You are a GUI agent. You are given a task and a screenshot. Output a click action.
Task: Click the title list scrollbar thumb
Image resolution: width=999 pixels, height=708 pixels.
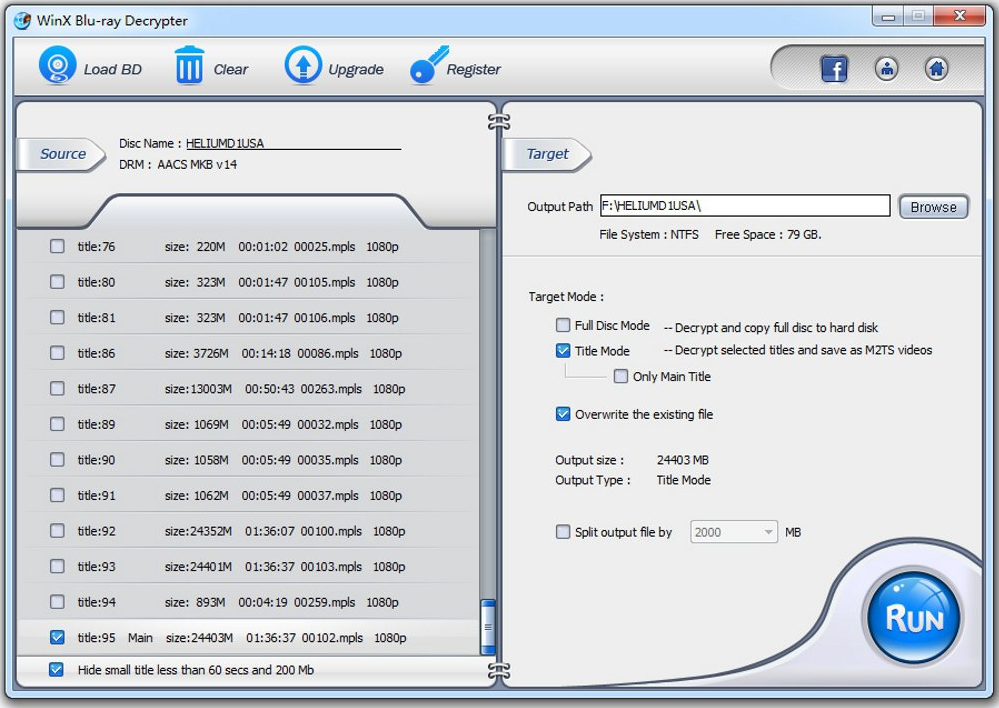pos(488,627)
